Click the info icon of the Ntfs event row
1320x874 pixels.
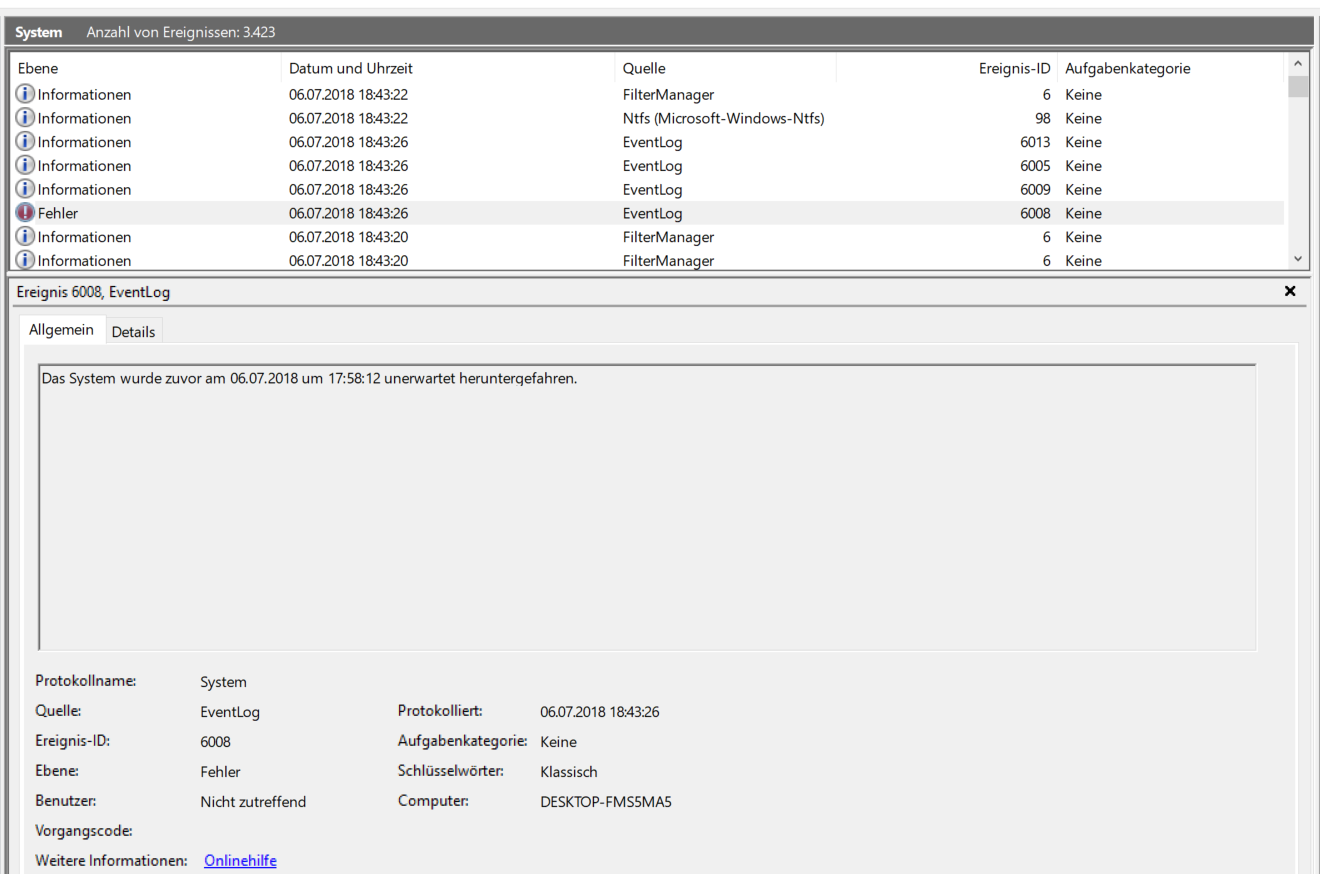(x=25, y=118)
